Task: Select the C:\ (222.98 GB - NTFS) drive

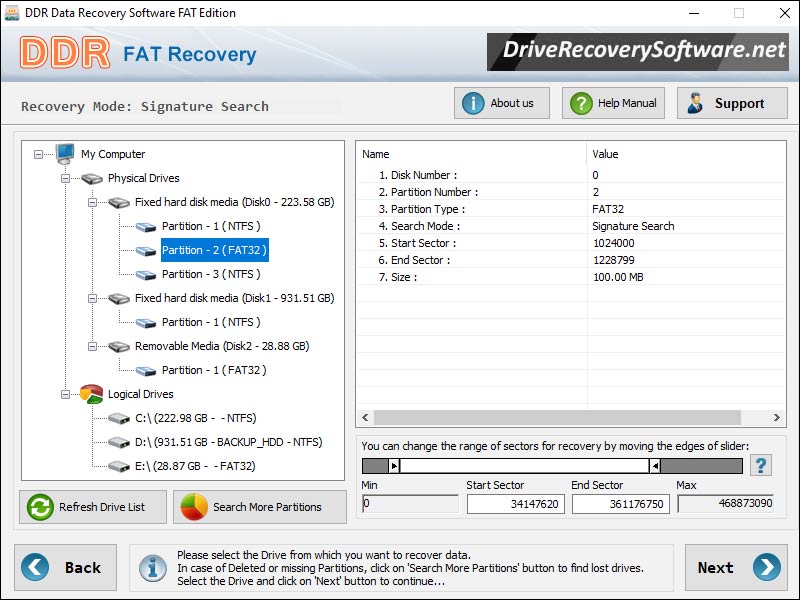Action: click(195, 418)
